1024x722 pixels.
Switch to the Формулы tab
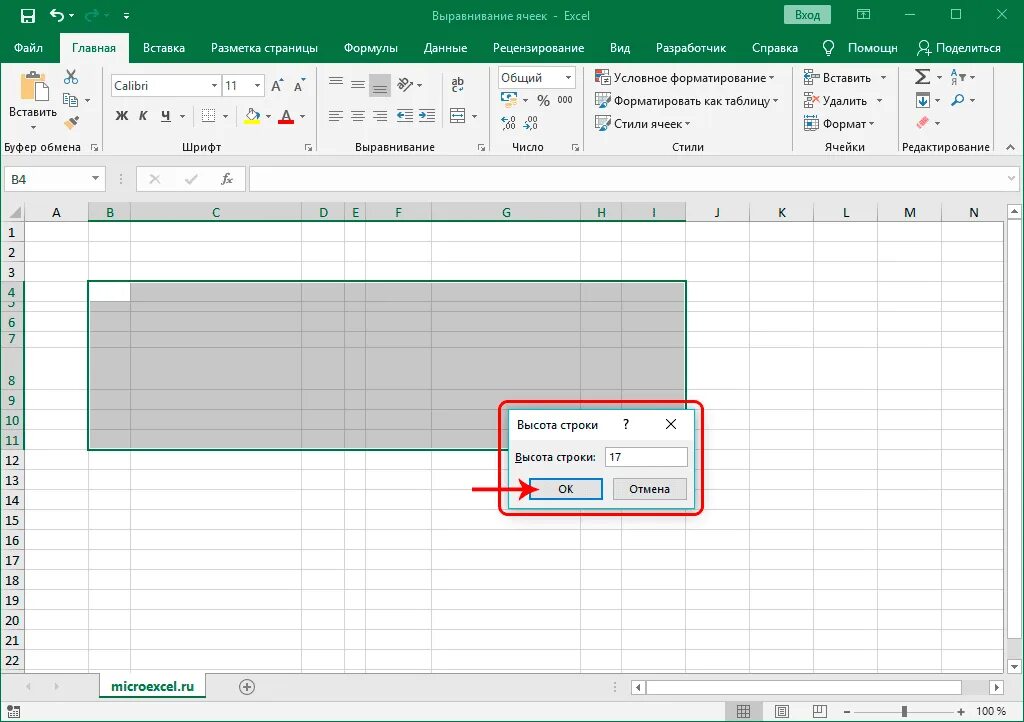pos(371,48)
